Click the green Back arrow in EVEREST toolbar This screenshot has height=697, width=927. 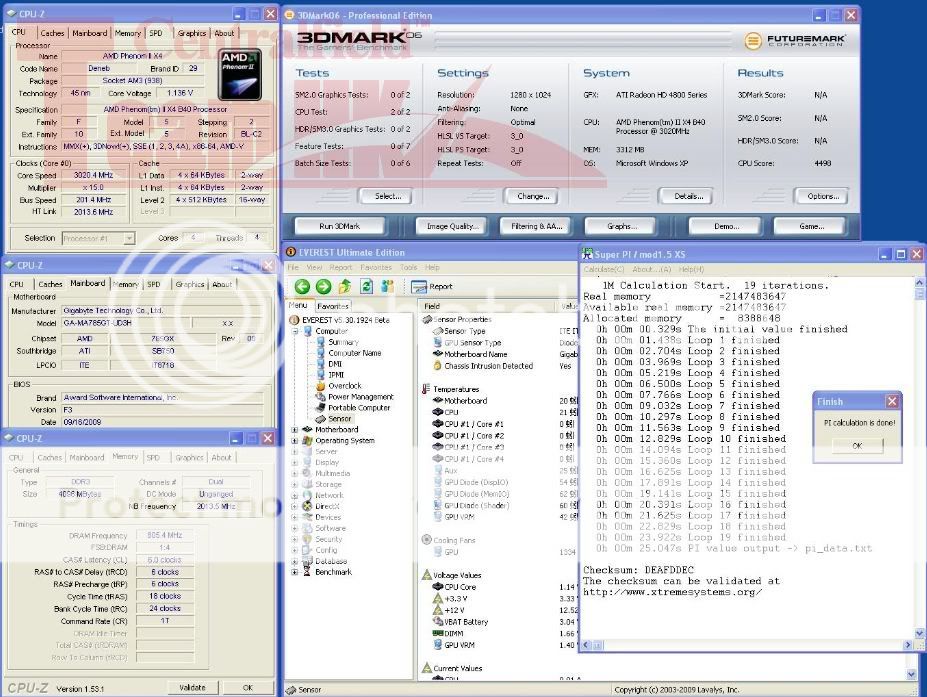302,287
